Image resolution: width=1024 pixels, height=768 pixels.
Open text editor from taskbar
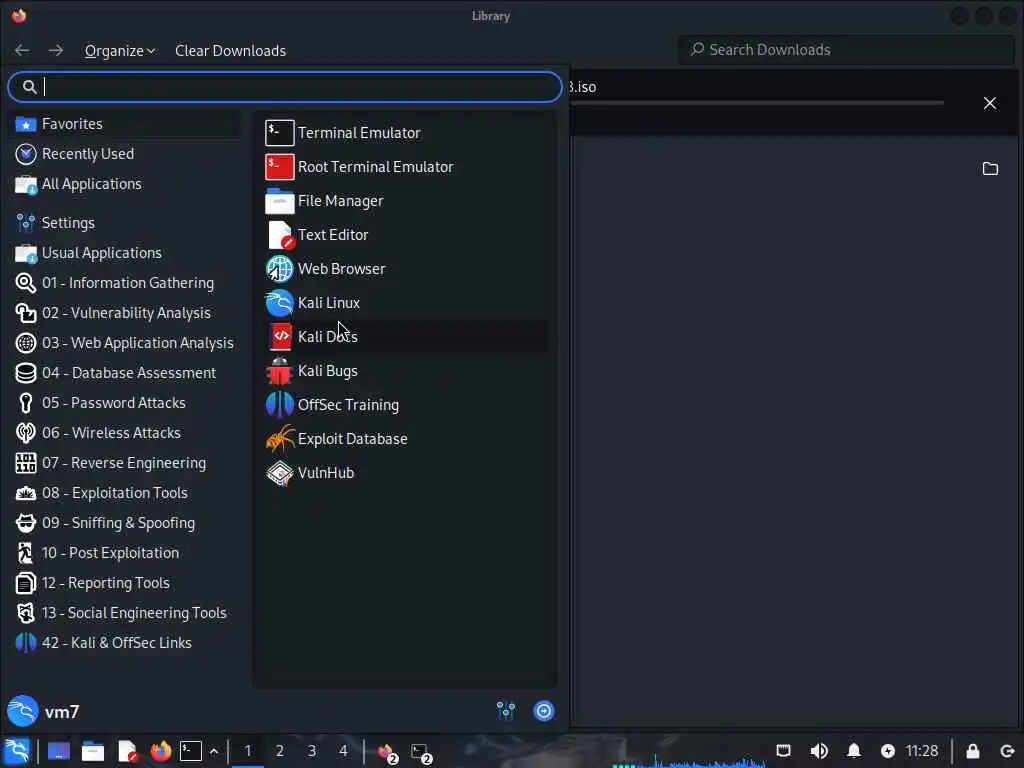pos(127,751)
